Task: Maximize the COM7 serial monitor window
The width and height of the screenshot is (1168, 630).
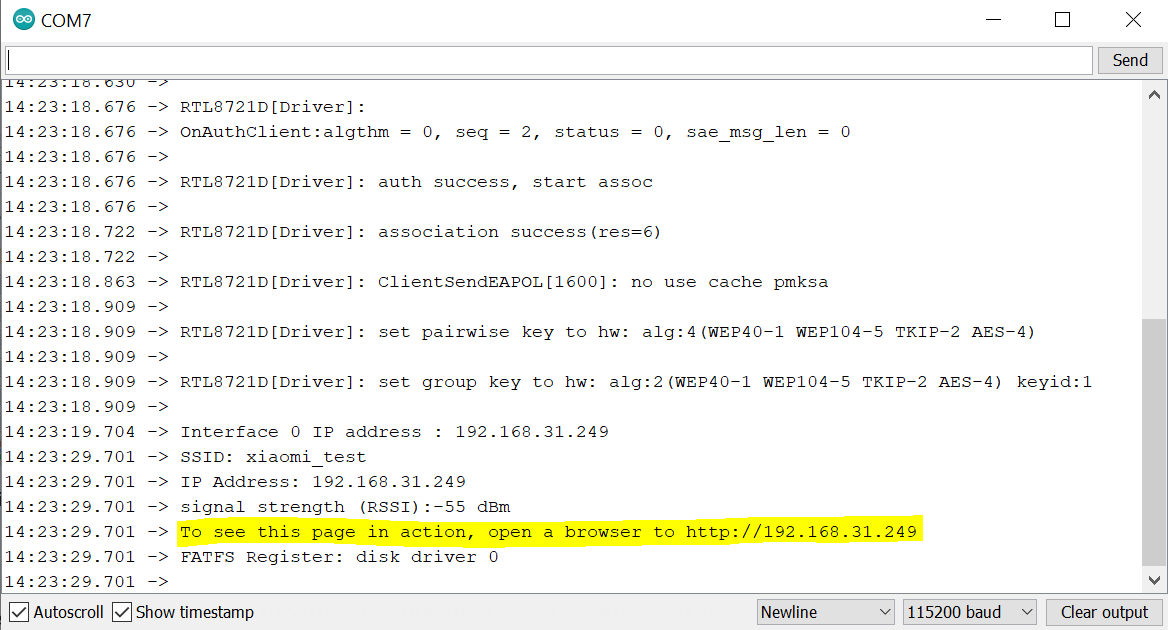Action: point(1063,20)
